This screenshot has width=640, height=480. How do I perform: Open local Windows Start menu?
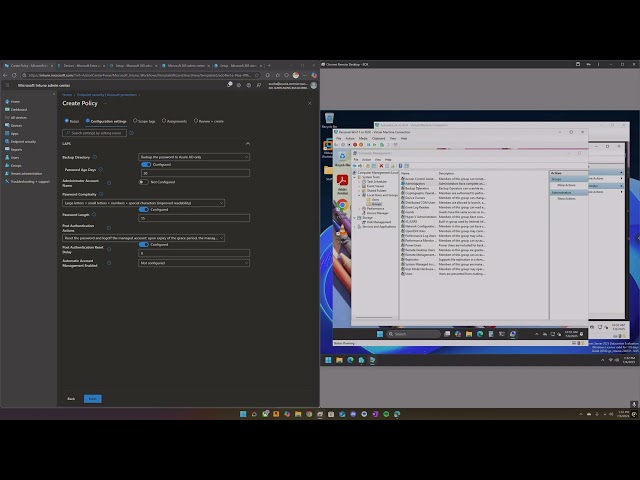(243, 414)
